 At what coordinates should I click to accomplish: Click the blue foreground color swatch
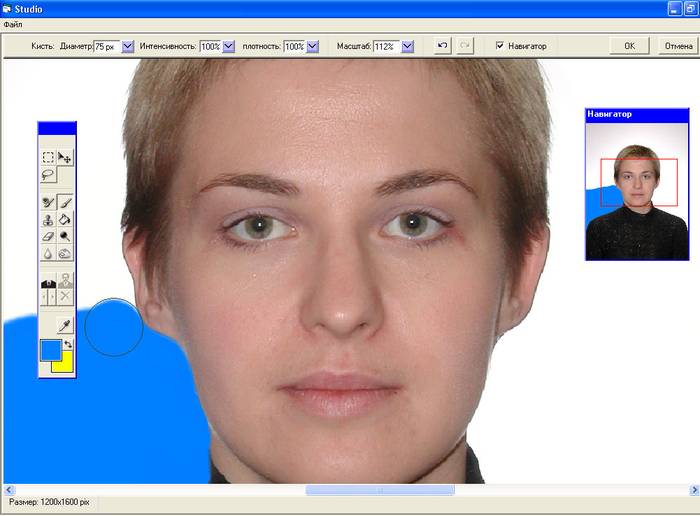point(49,350)
